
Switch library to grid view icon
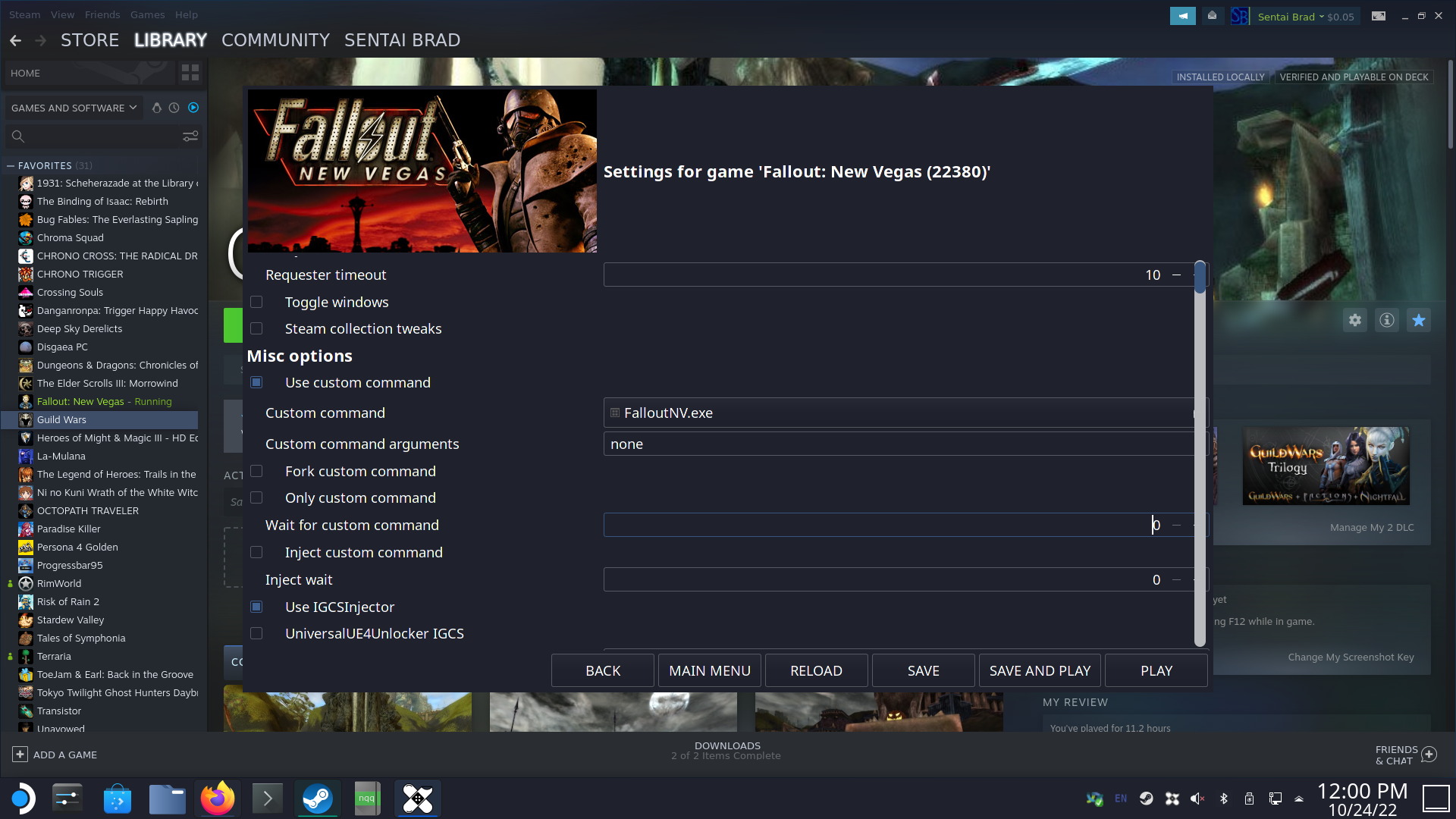[x=190, y=73]
